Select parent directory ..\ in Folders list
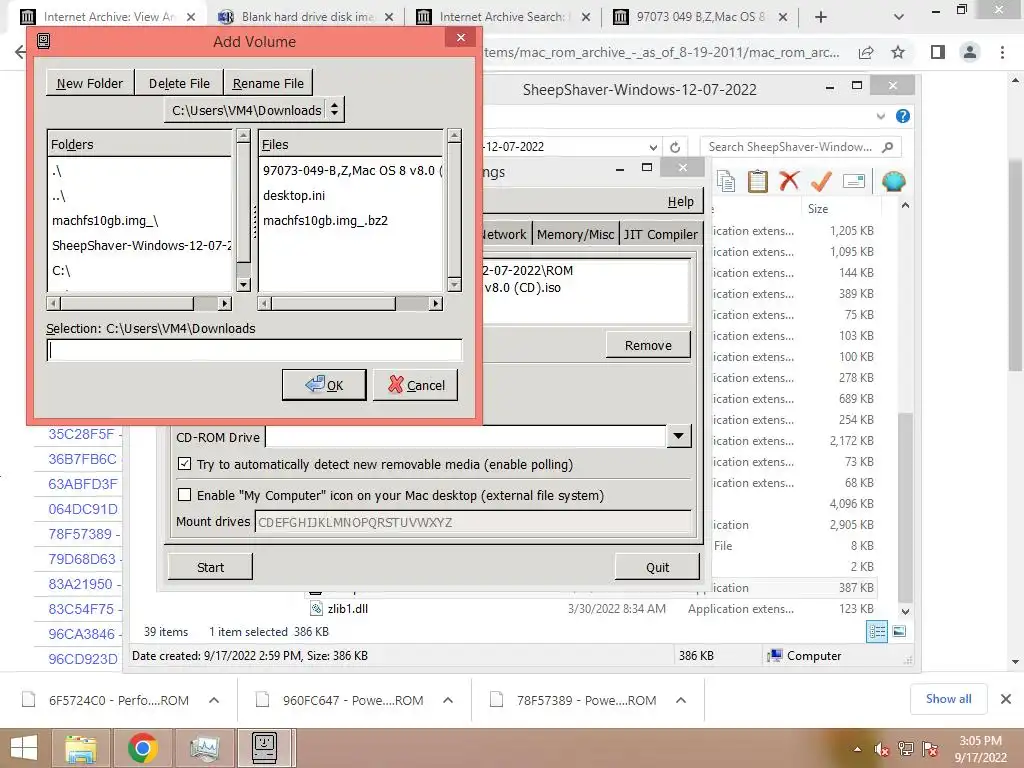Viewport: 1024px width, 768px height. 59,195
